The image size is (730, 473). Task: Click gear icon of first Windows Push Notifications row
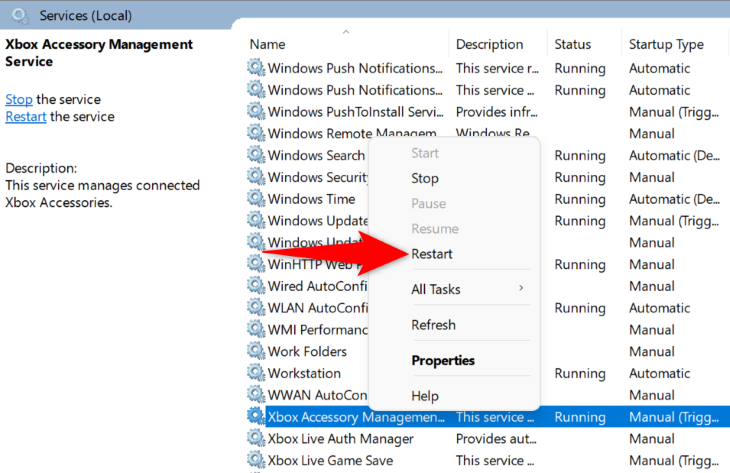(x=256, y=68)
